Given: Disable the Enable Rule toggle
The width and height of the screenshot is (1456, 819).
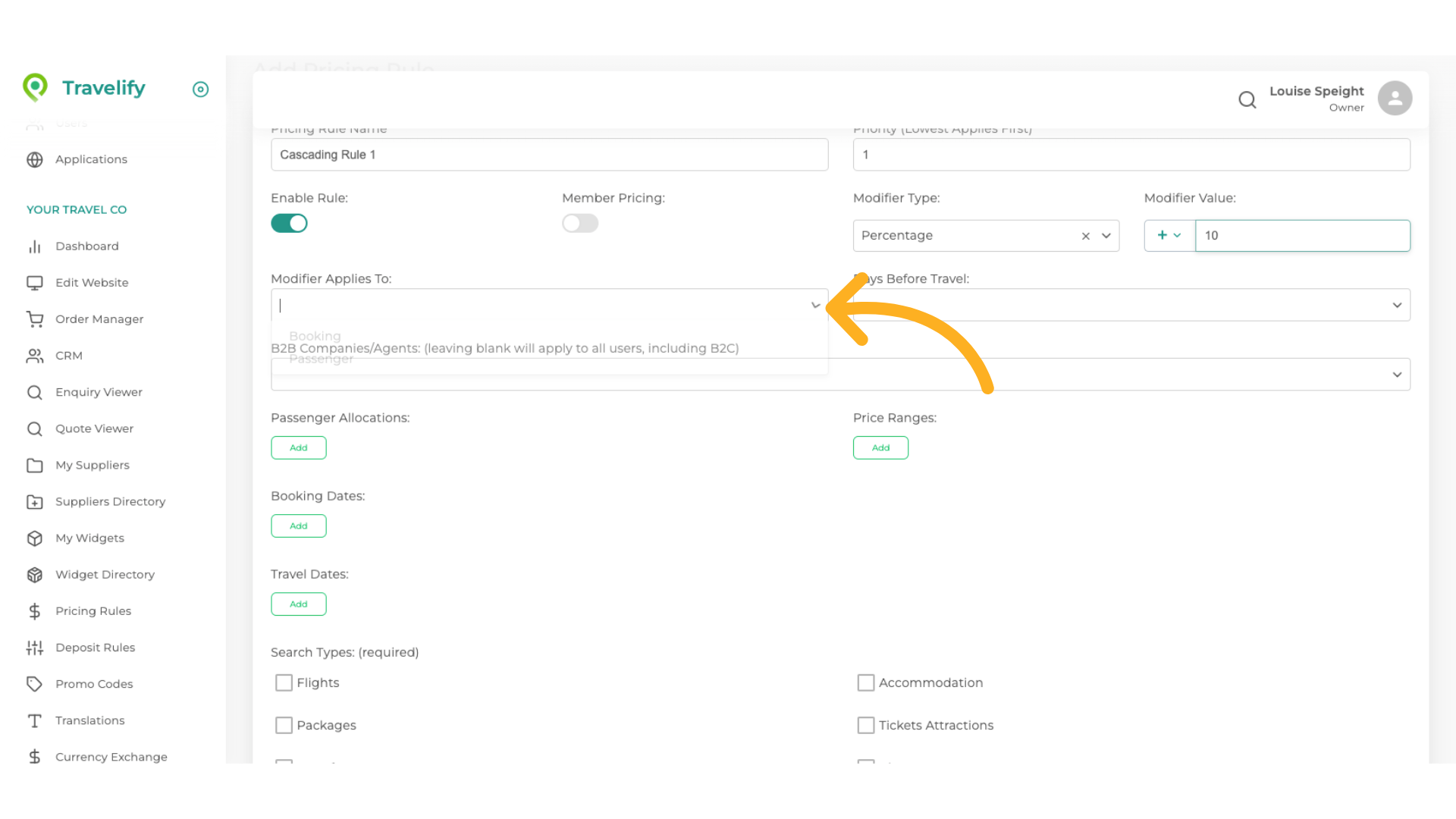Looking at the screenshot, I should click(289, 224).
